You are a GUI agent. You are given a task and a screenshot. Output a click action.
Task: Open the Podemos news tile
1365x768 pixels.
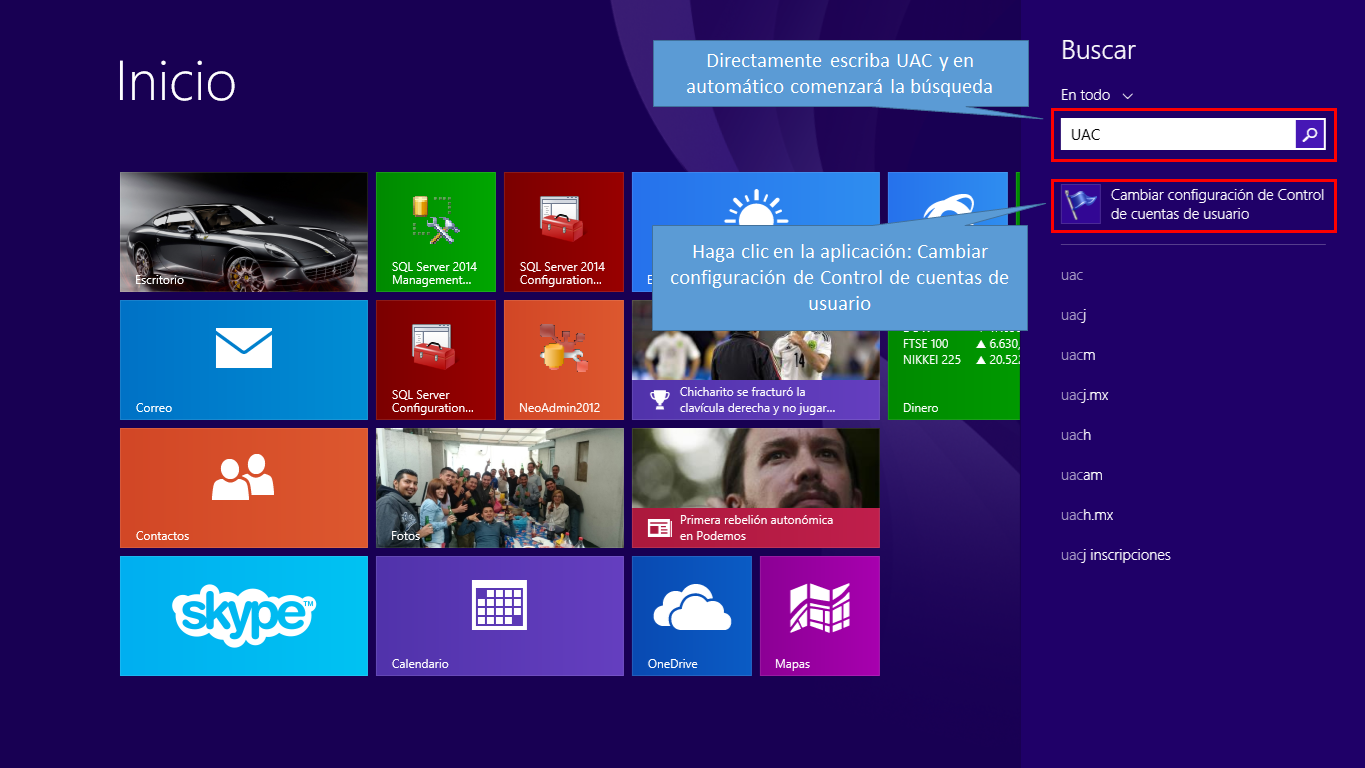point(756,488)
